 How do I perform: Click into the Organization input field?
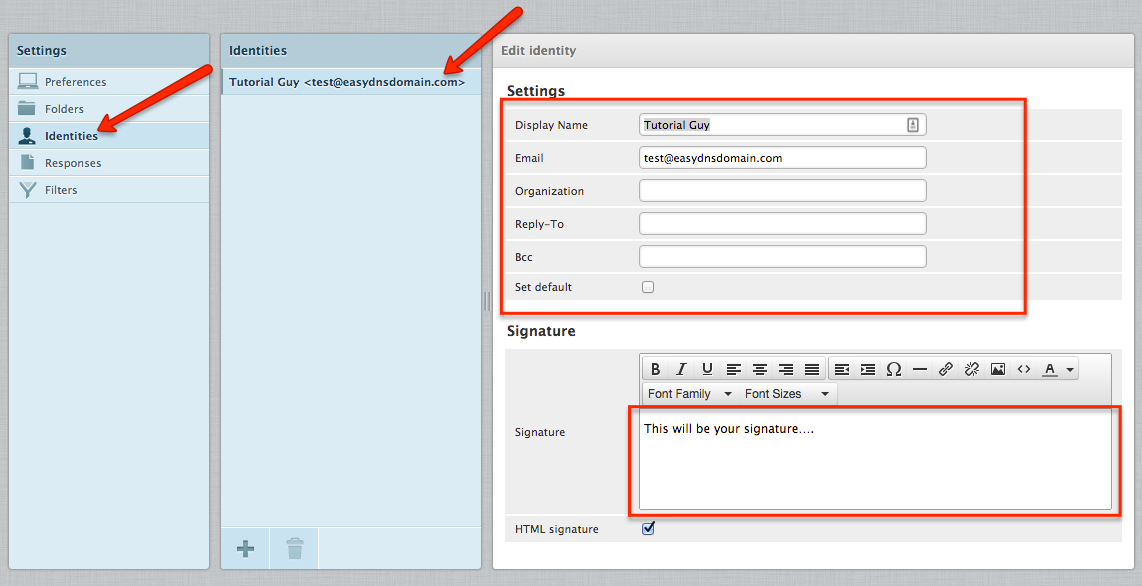[782, 191]
